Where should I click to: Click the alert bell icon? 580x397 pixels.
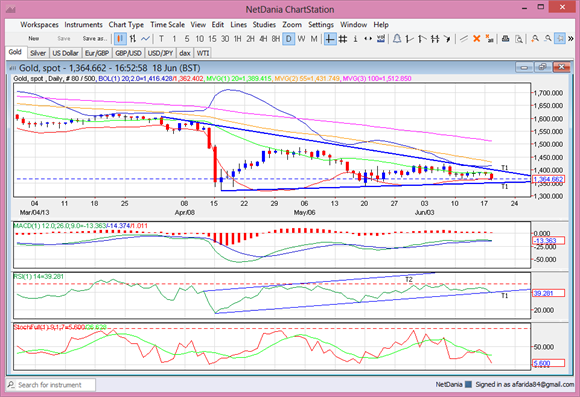tap(397, 38)
